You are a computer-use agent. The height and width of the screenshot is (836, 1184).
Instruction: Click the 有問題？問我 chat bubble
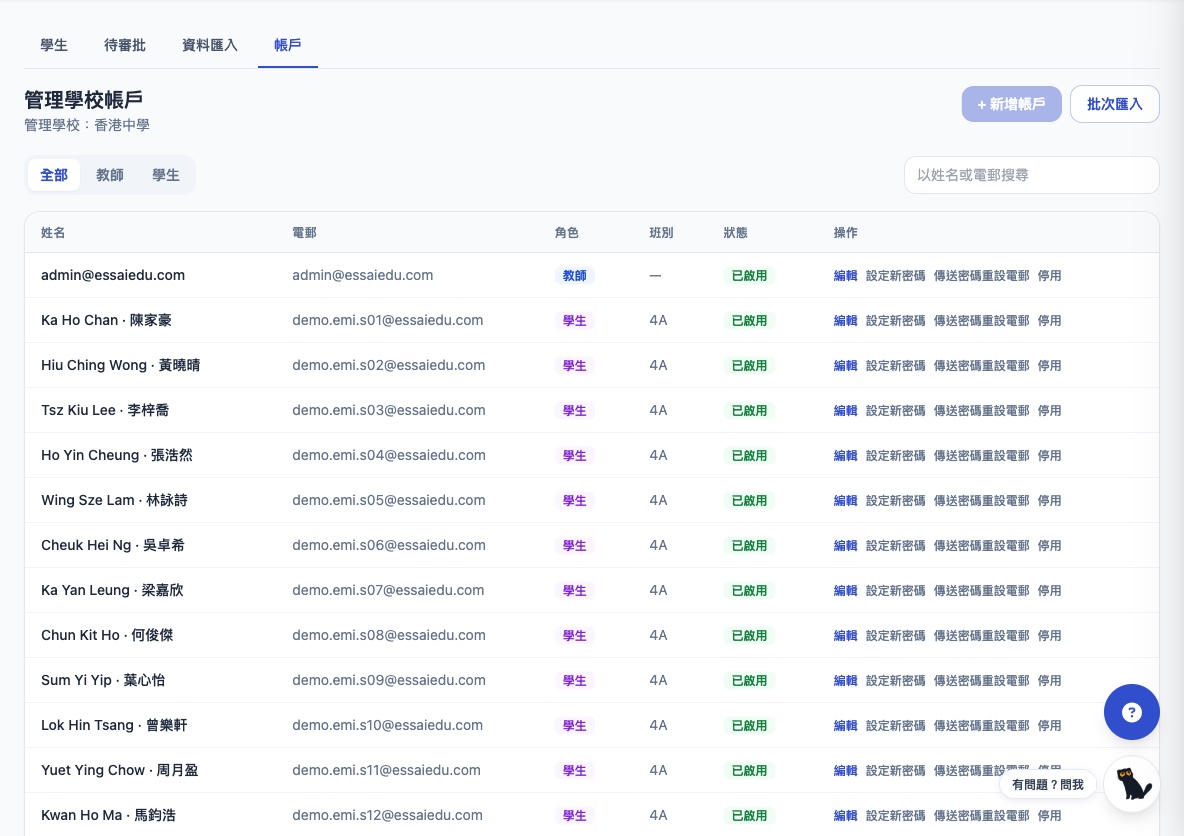click(x=1047, y=785)
